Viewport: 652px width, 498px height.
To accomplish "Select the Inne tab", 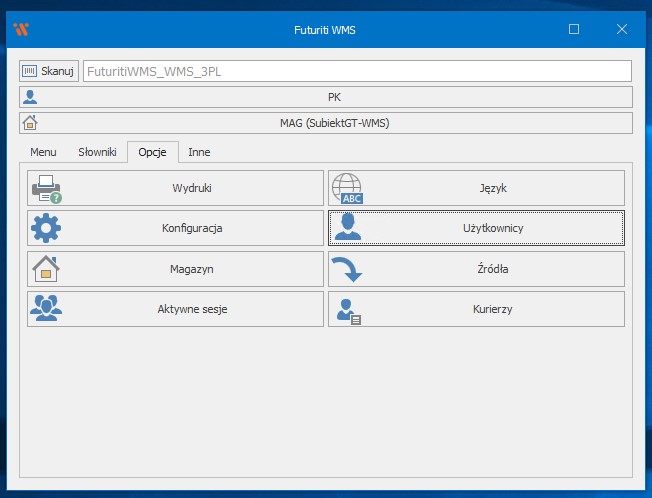I will point(199,152).
